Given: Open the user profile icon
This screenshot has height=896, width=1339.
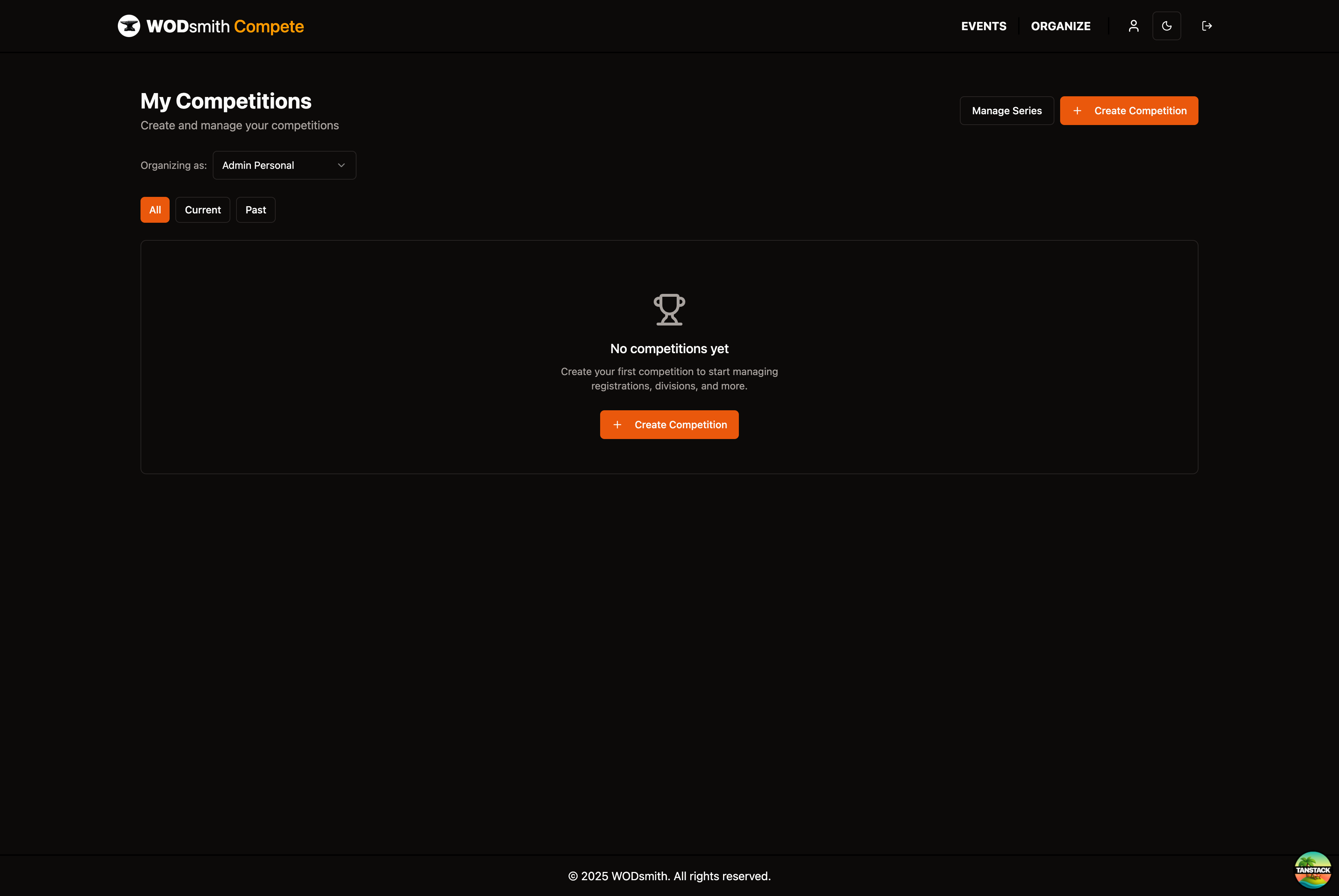Looking at the screenshot, I should tap(1134, 26).
